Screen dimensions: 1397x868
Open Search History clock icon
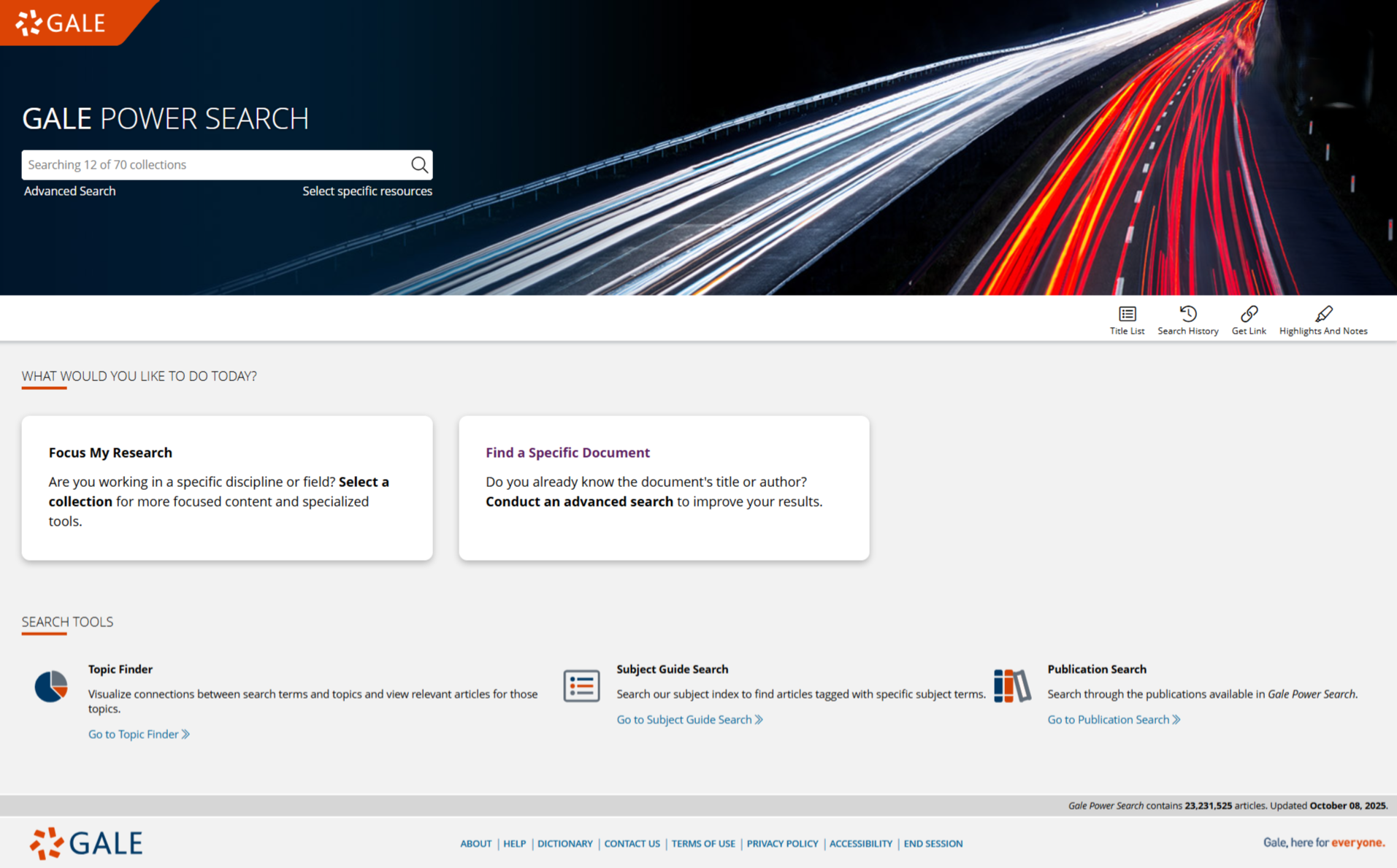1187,314
